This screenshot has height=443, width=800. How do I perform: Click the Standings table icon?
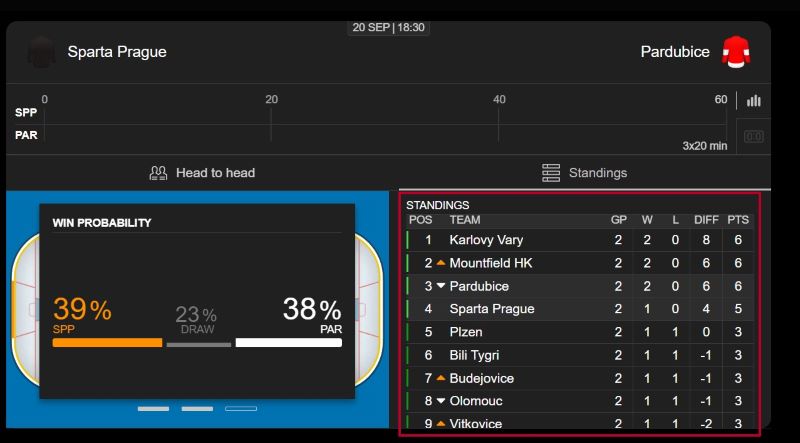click(x=551, y=173)
